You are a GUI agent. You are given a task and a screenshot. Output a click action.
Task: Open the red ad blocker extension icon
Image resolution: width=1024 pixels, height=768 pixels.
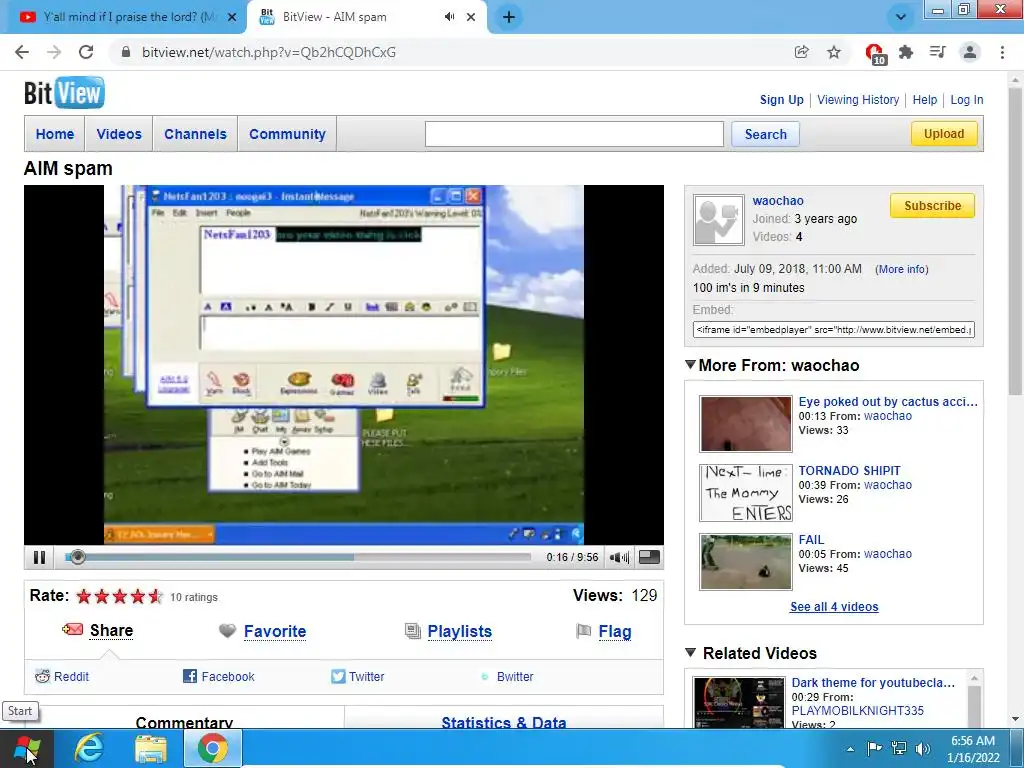[875, 54]
